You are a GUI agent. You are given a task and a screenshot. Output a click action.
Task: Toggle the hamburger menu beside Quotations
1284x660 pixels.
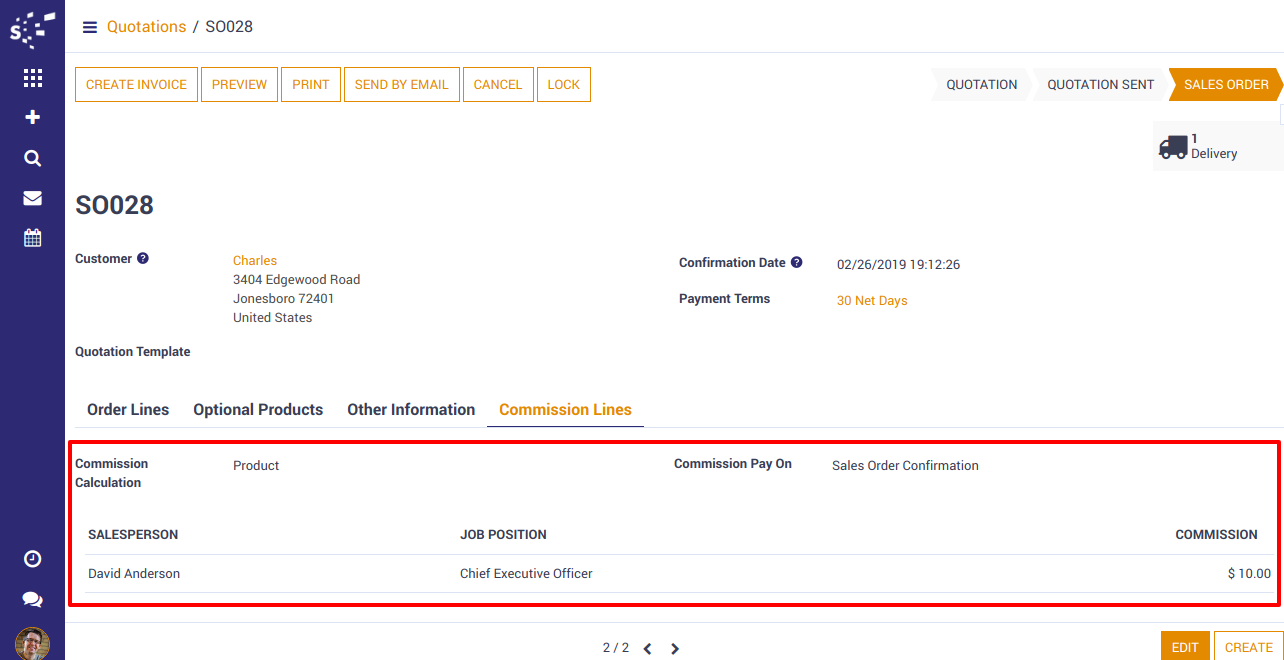point(90,27)
